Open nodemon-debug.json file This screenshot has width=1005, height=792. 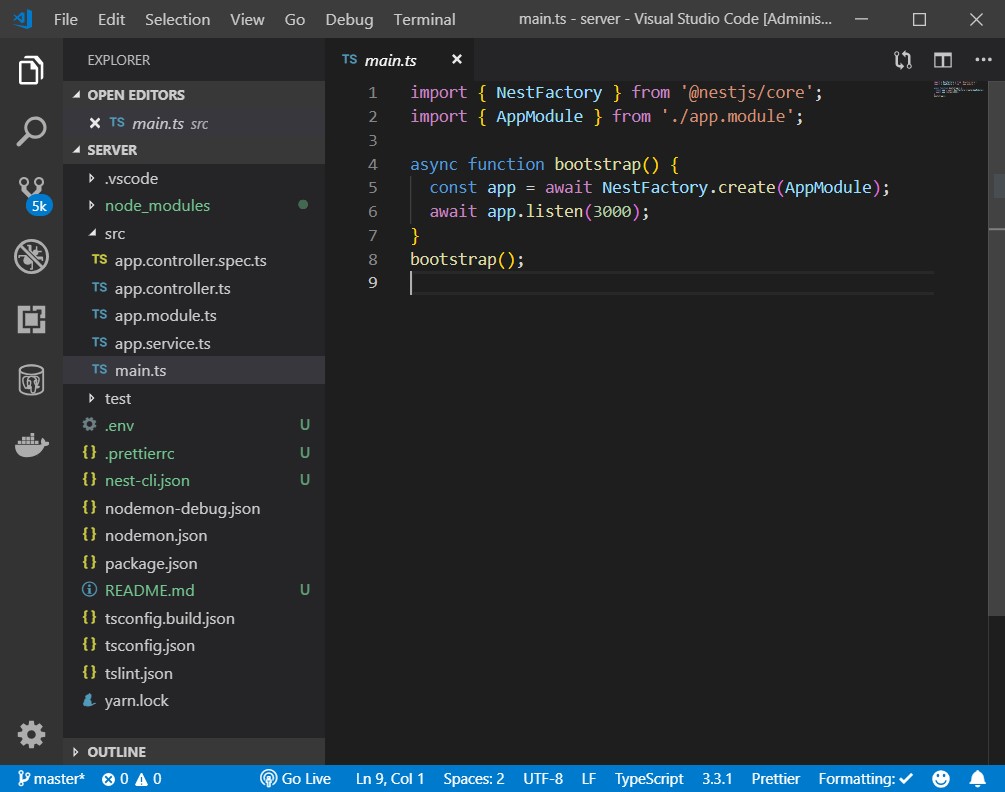tap(194, 508)
